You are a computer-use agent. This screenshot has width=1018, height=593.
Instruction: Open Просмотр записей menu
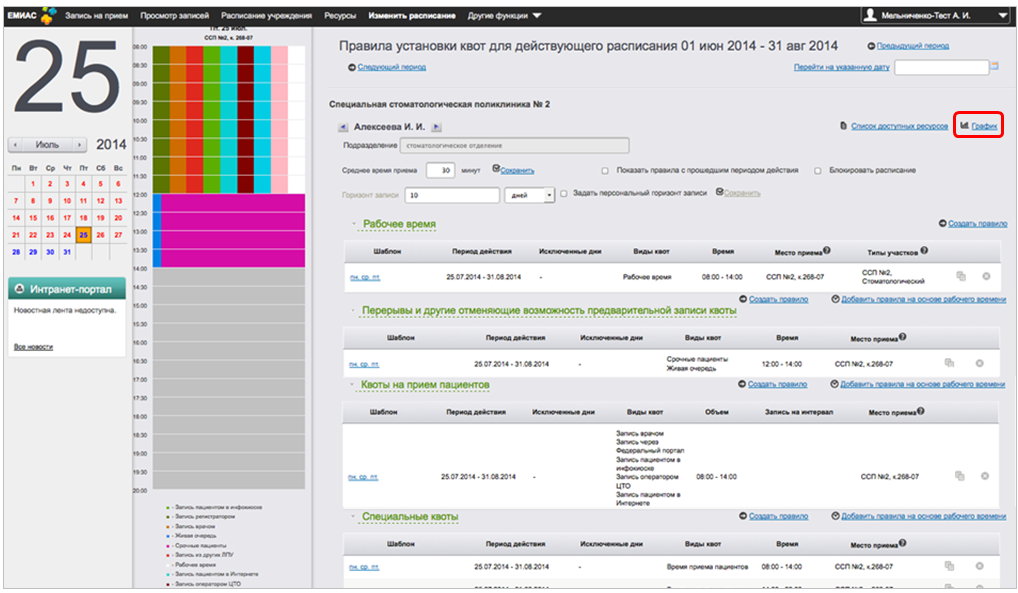175,16
